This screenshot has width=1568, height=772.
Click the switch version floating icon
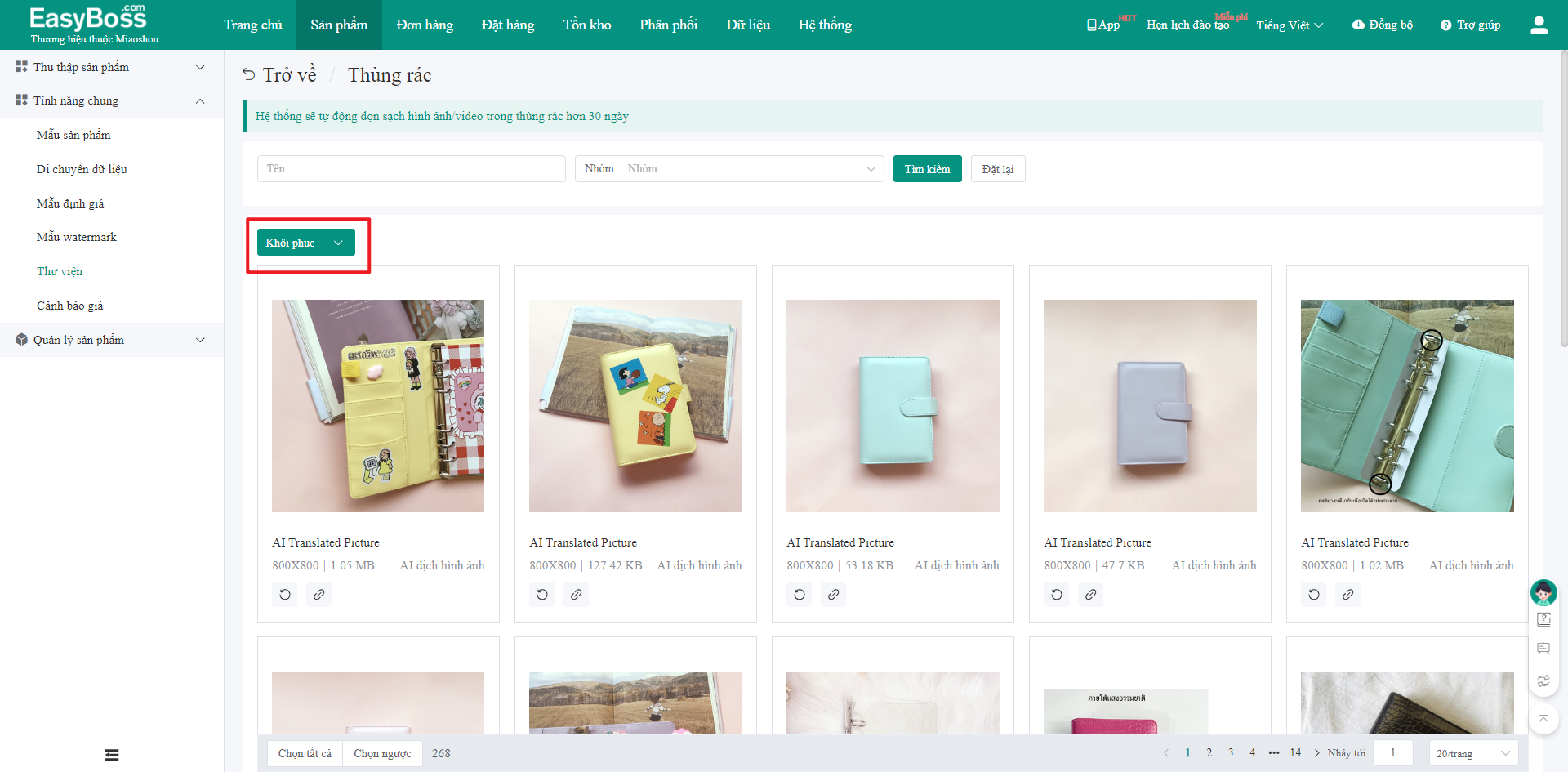point(1543,681)
